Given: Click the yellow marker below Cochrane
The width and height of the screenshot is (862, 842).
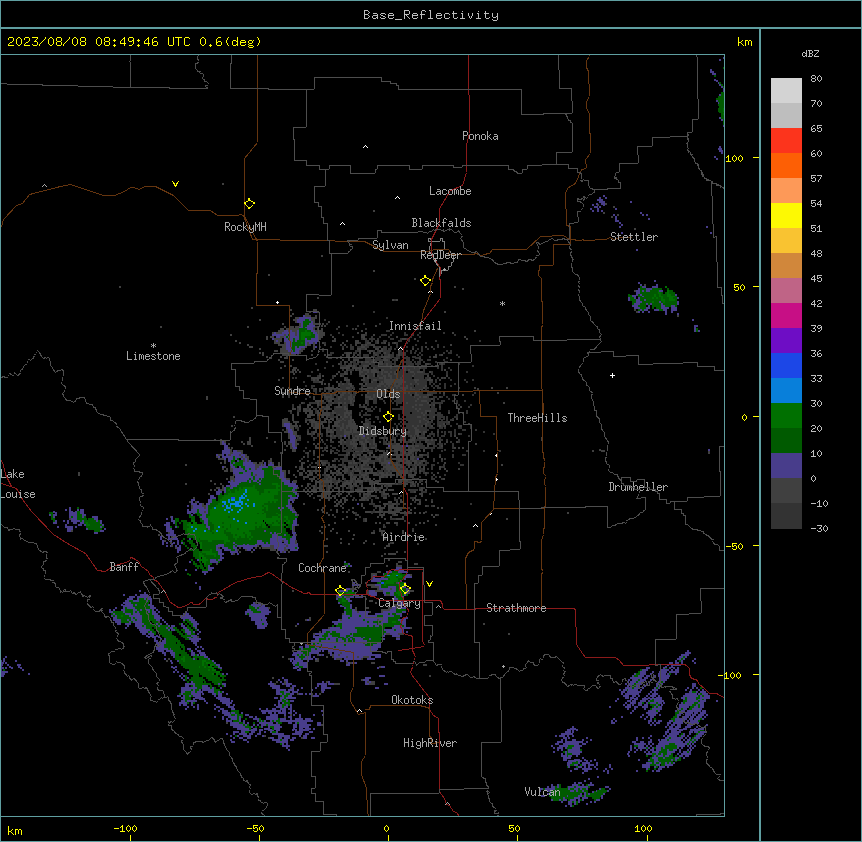Looking at the screenshot, I should pyautogui.click(x=340, y=590).
